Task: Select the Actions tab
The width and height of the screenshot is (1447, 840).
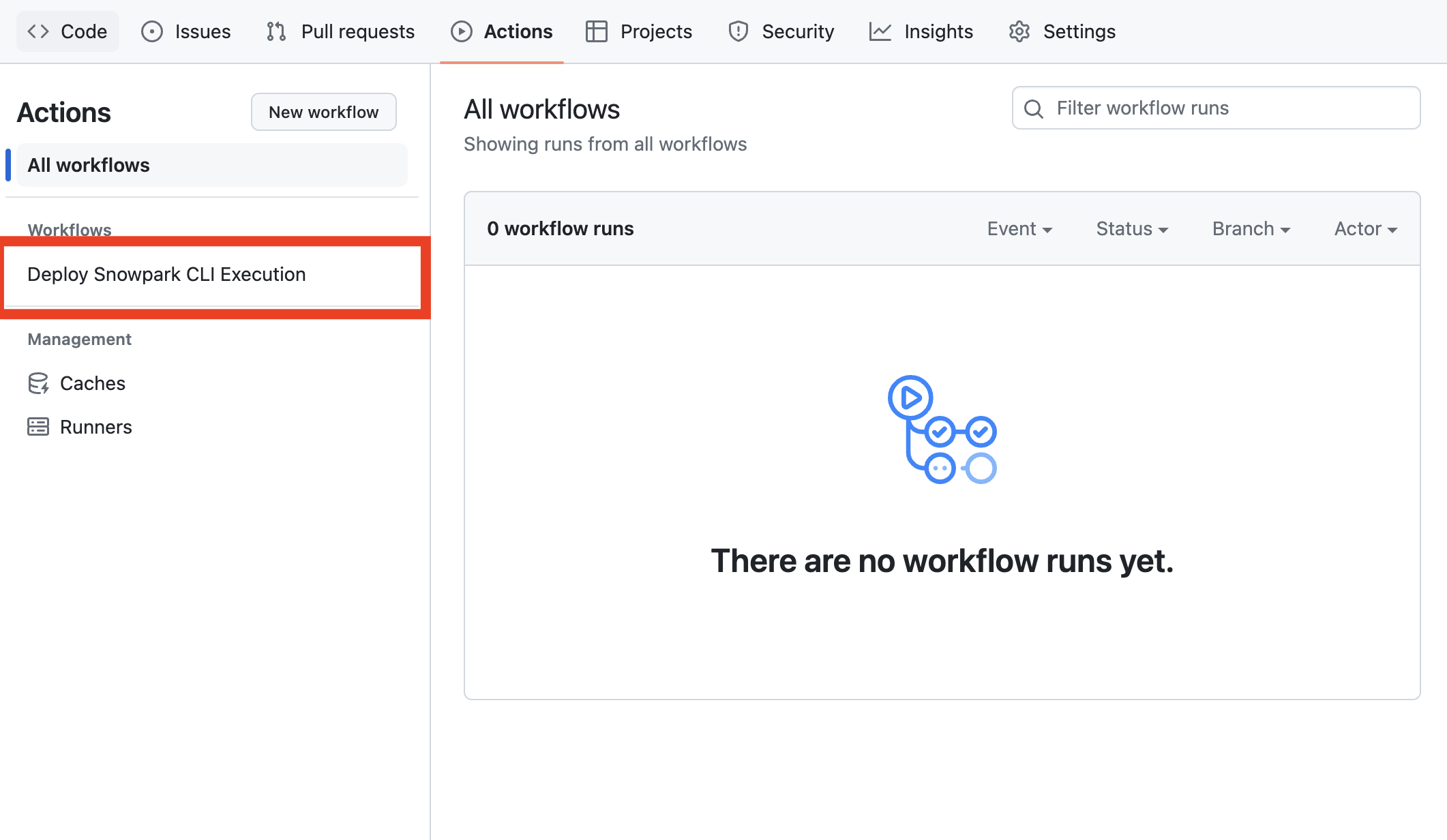Action: pos(502,31)
